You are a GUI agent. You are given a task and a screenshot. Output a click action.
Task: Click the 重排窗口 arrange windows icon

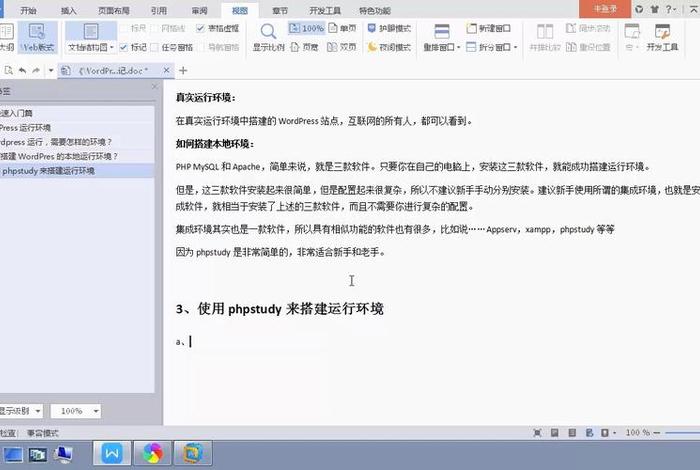click(x=442, y=32)
